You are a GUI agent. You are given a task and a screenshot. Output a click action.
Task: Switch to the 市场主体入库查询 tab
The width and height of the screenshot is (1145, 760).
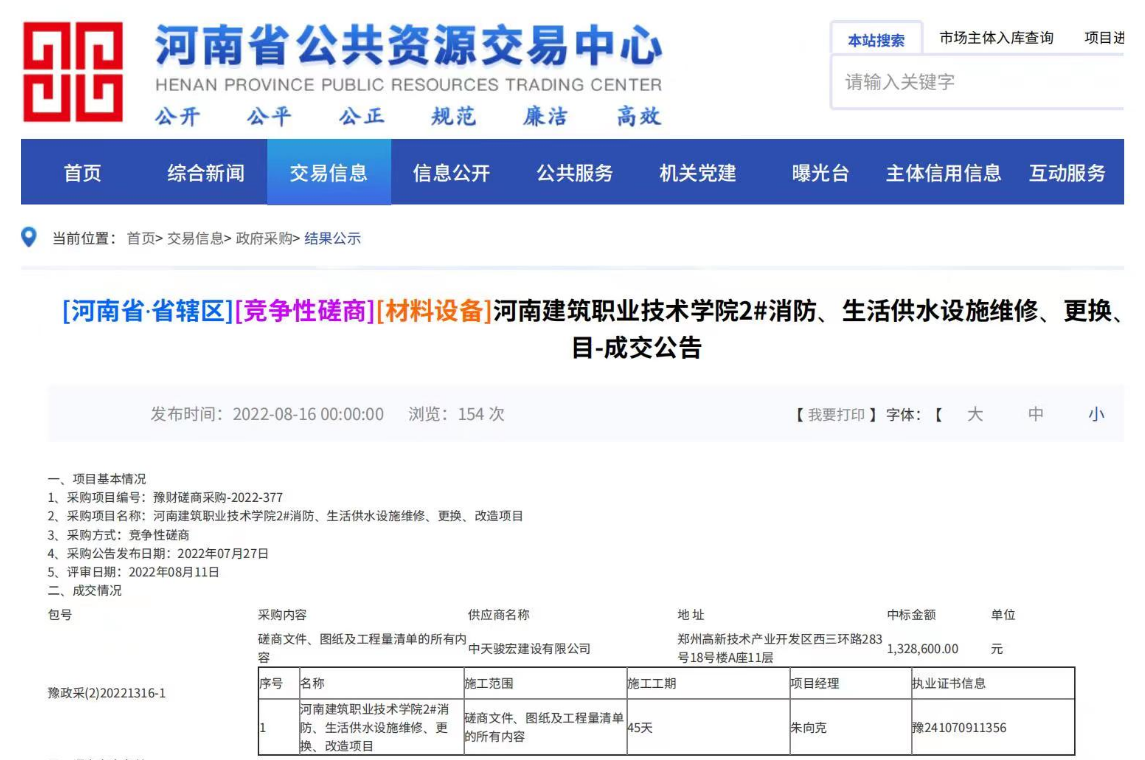click(996, 38)
